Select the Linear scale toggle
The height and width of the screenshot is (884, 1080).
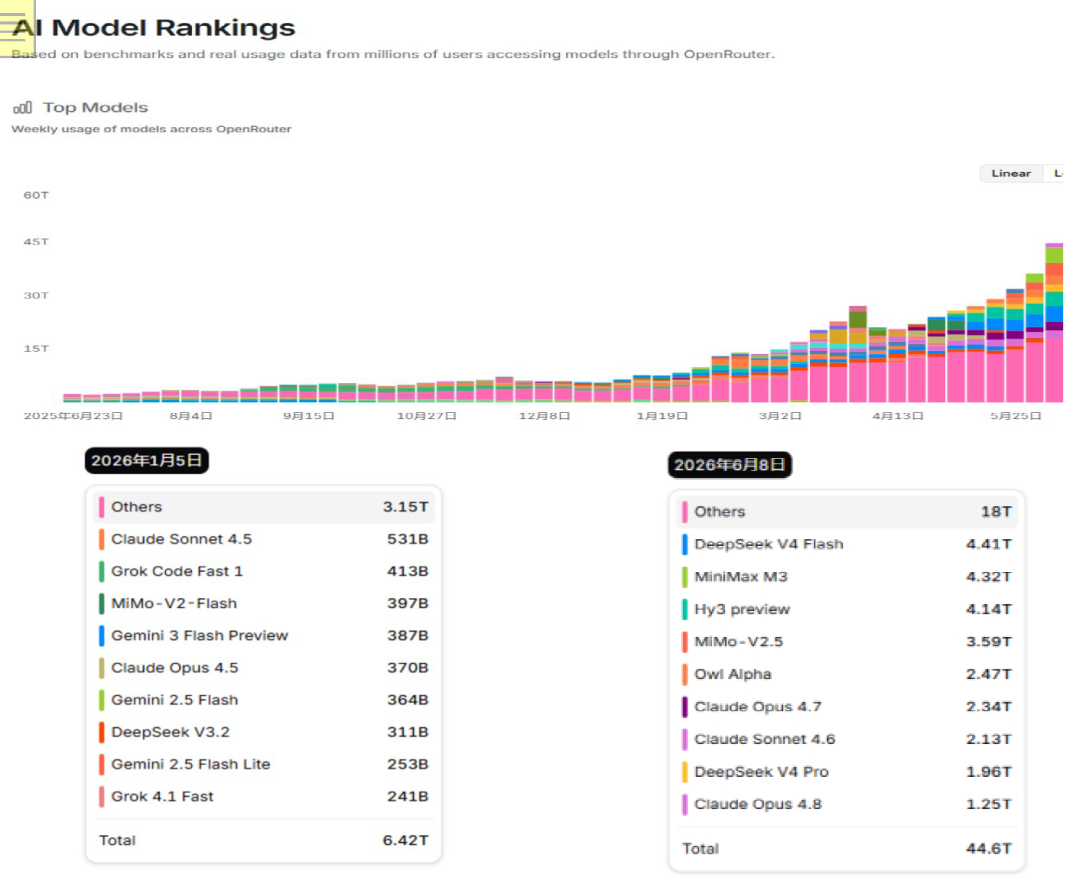click(x=1010, y=174)
